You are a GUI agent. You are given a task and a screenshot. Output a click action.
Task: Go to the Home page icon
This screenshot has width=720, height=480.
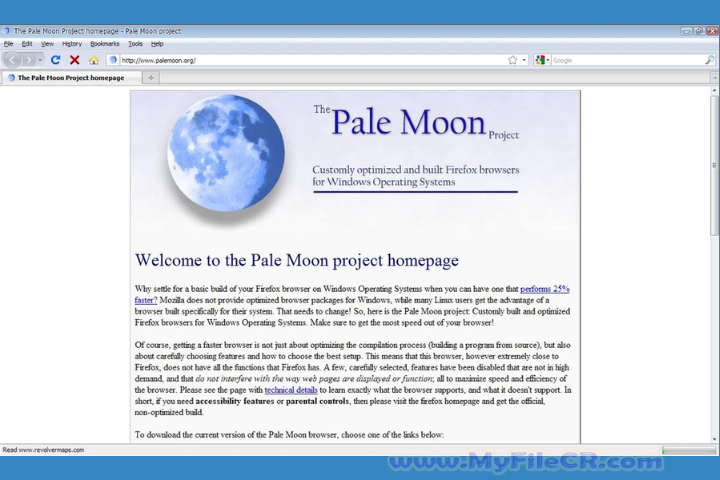coord(94,60)
